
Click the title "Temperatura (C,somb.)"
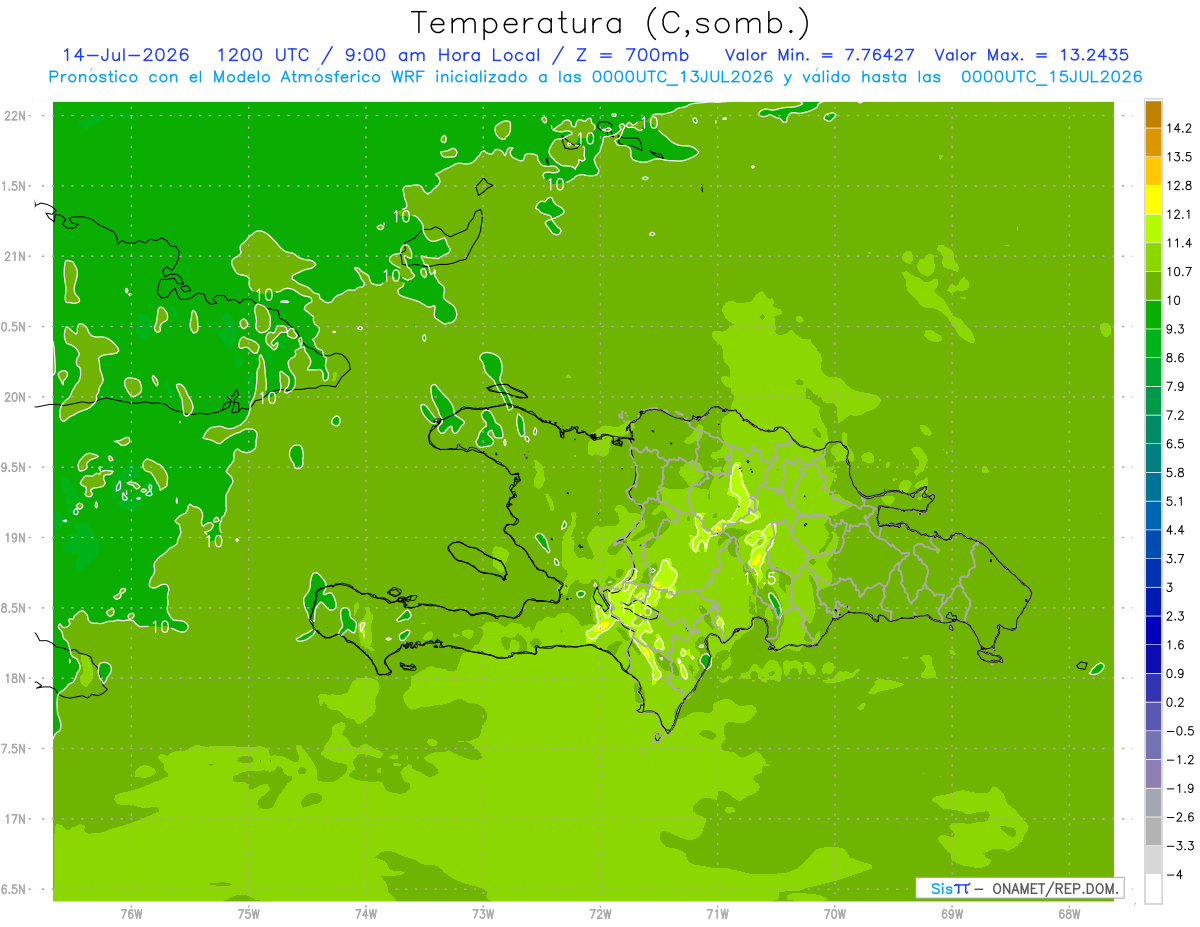click(611, 23)
